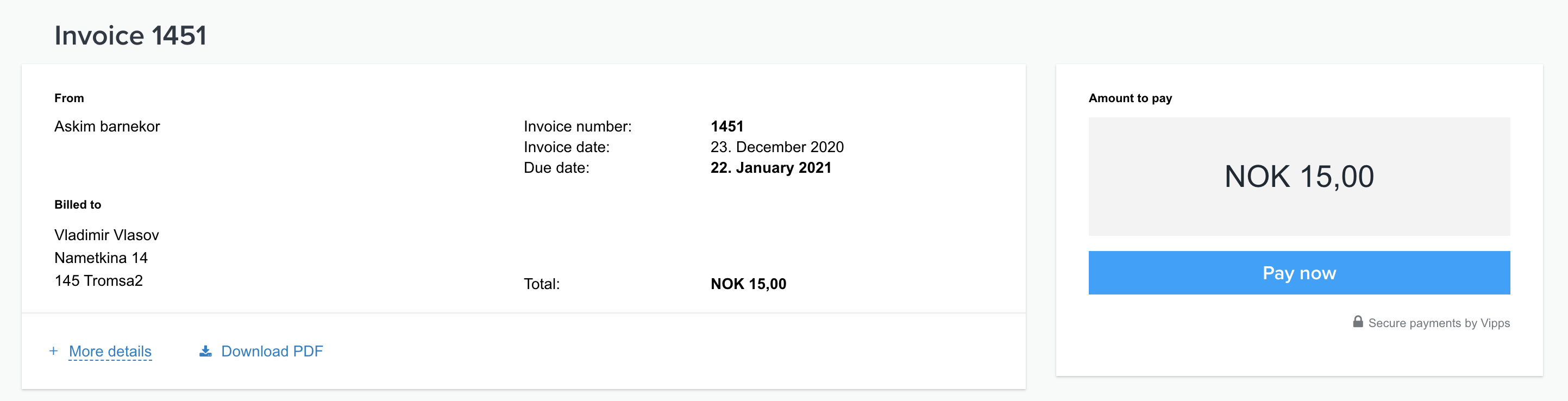Click the invoice date 23. December 2020
The image size is (1568, 401).
pos(777,147)
